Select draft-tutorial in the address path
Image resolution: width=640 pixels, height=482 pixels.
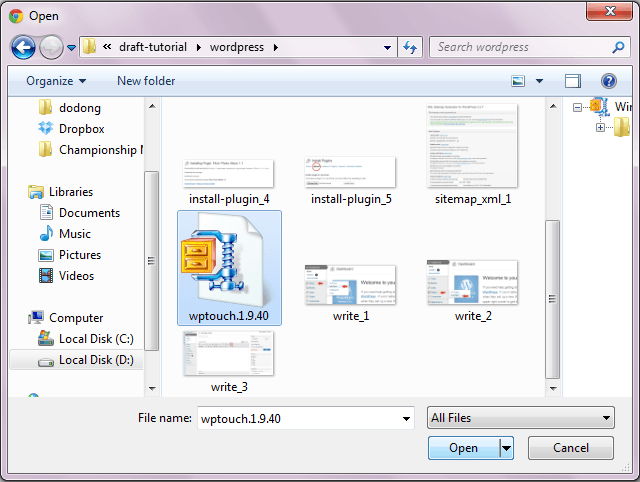coord(153,47)
